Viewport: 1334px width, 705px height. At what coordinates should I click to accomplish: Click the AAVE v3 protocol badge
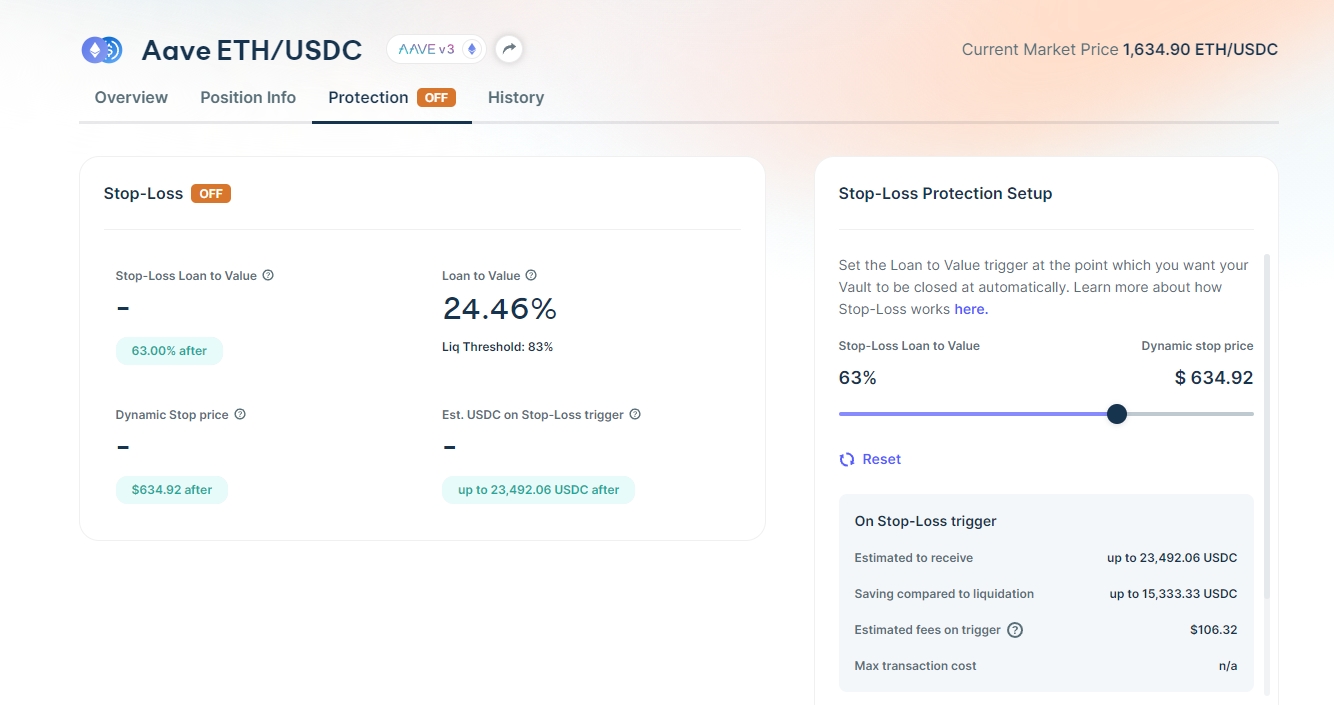coord(437,48)
